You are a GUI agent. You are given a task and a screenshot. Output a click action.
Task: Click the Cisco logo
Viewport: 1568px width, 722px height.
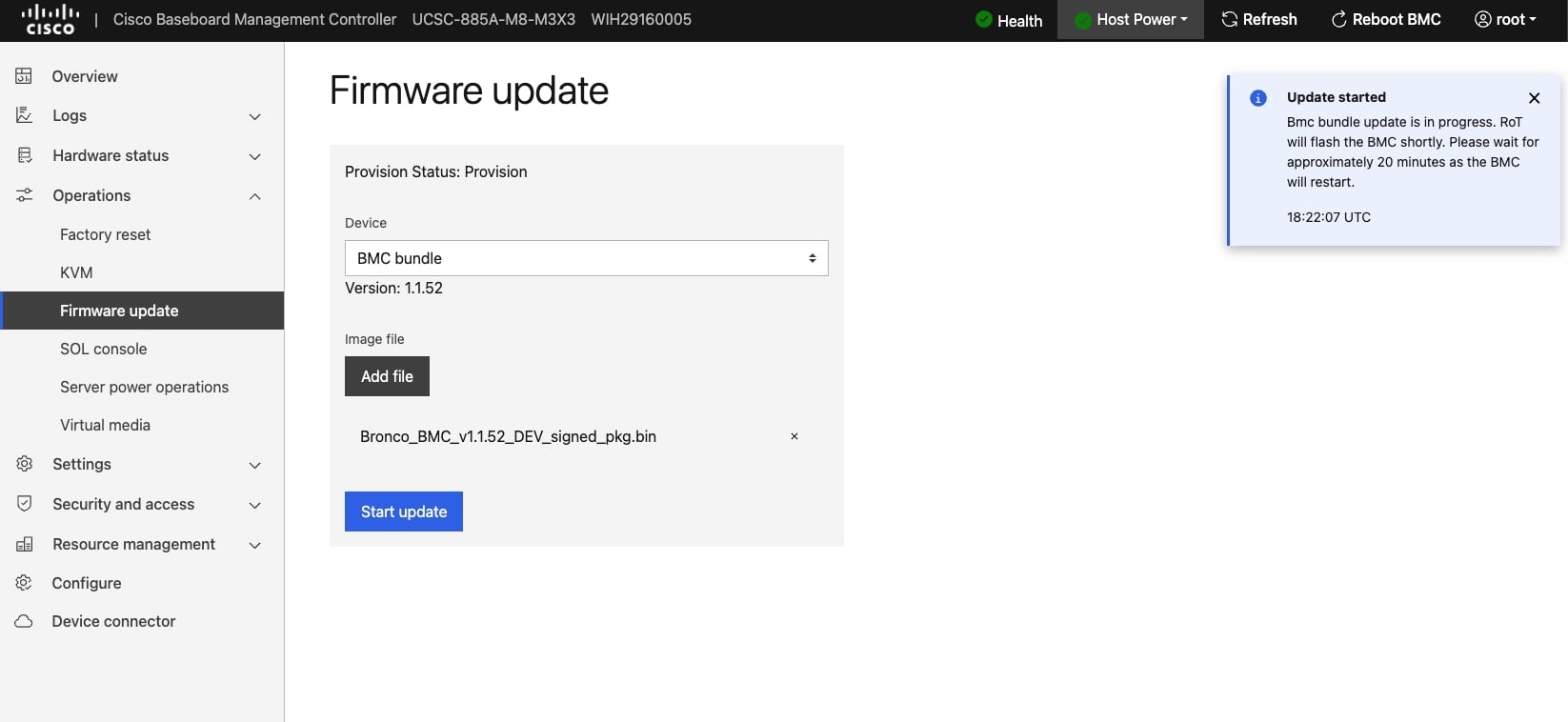click(x=50, y=19)
